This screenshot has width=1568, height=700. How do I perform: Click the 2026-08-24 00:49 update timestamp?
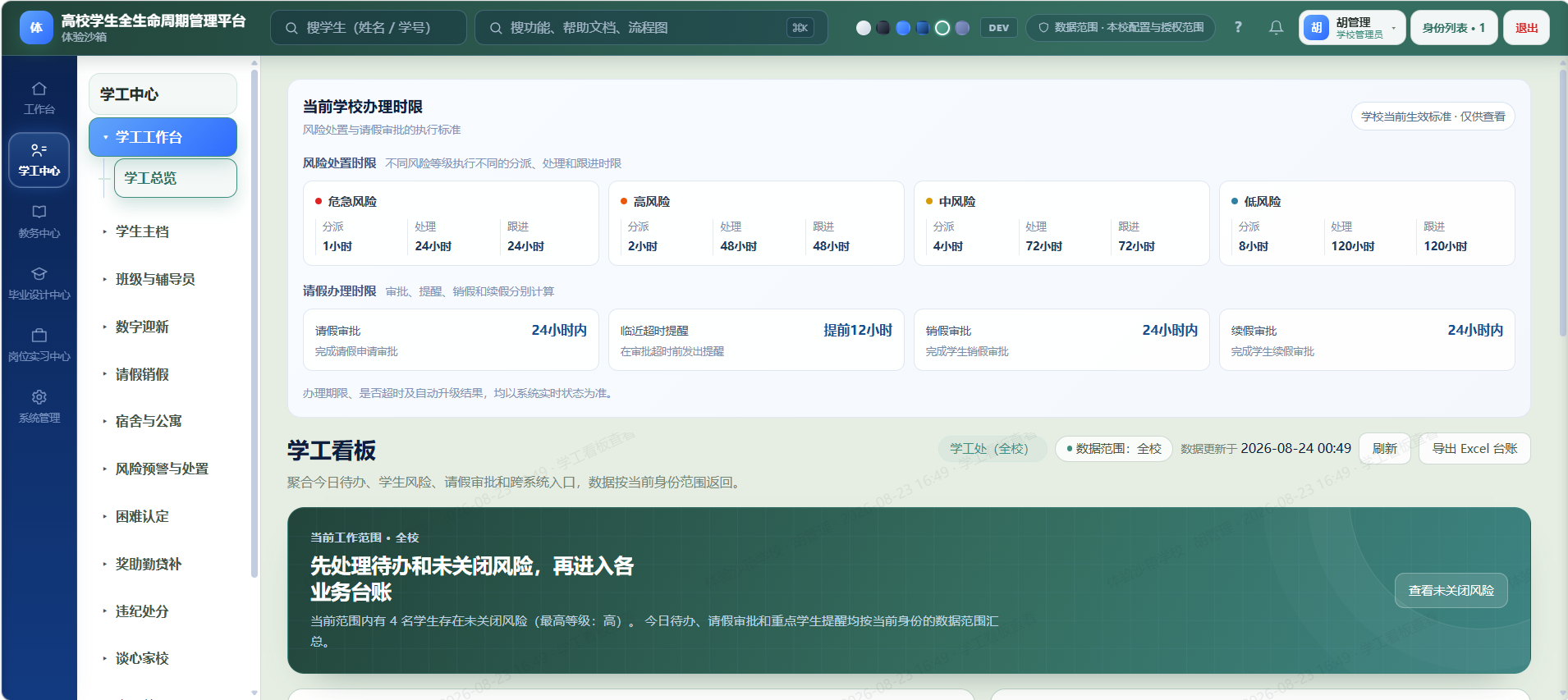(x=1295, y=448)
